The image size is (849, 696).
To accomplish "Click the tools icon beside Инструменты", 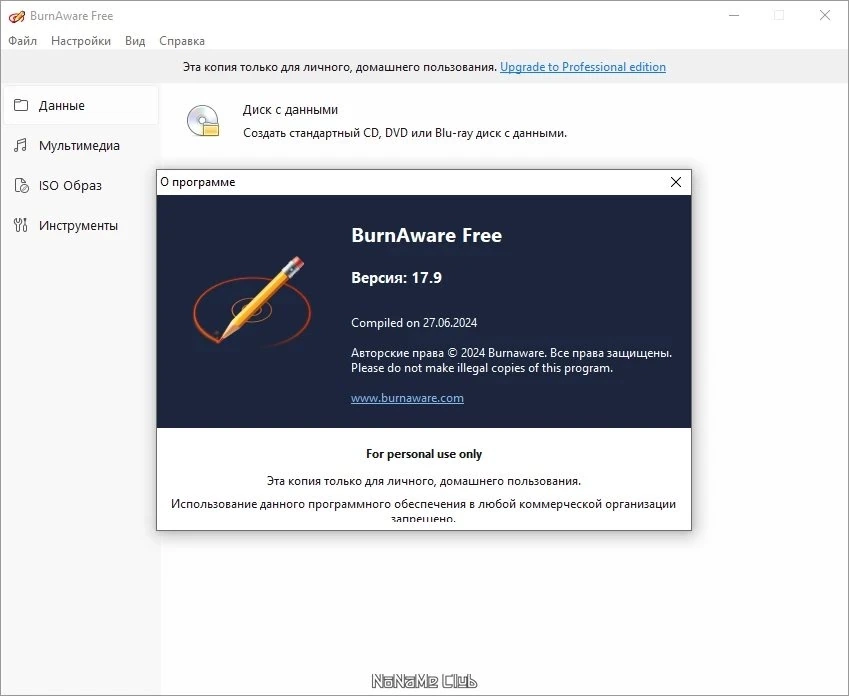I will (21, 225).
